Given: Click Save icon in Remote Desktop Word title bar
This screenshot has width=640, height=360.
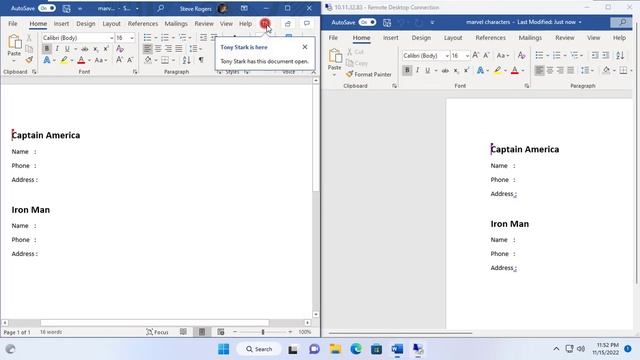Looking at the screenshot, I should tap(387, 22).
